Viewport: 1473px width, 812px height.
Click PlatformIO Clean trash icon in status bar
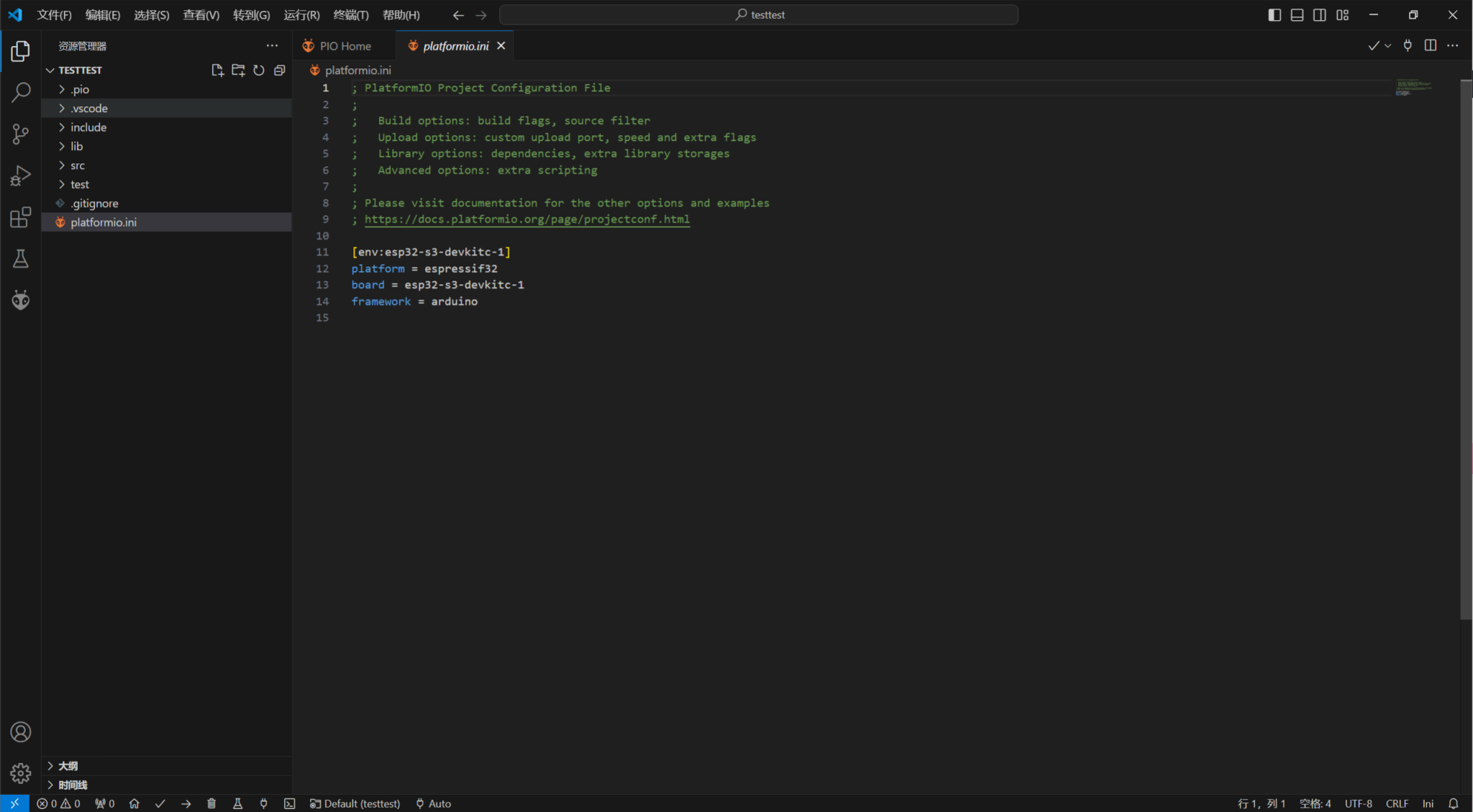pyautogui.click(x=211, y=803)
